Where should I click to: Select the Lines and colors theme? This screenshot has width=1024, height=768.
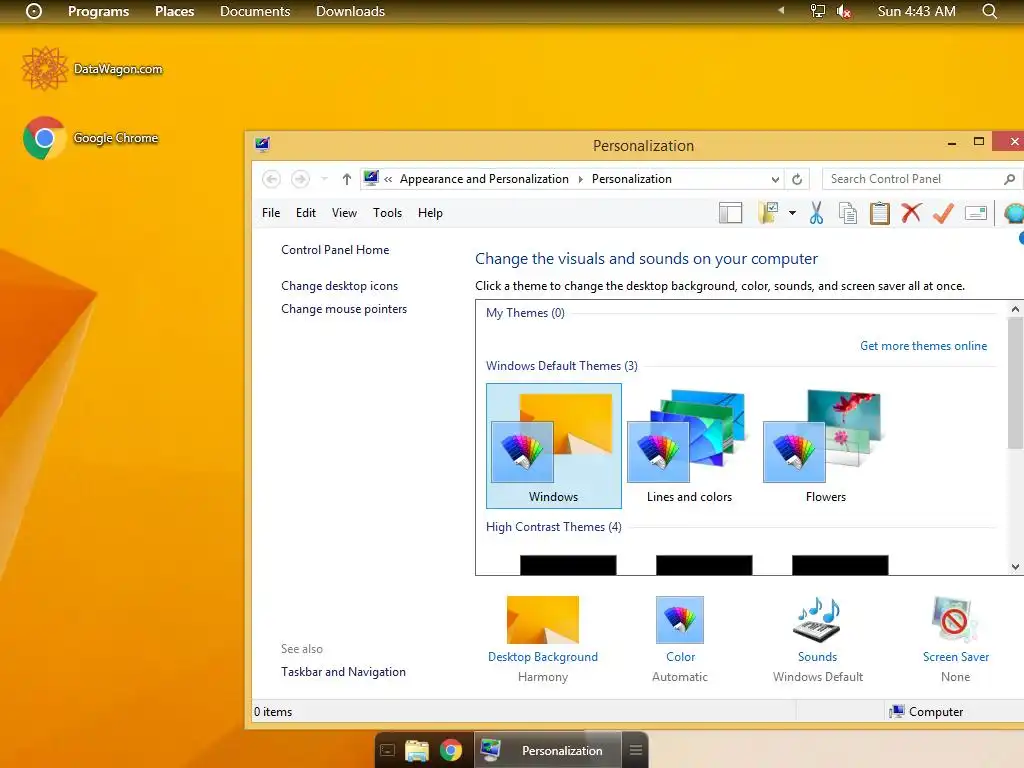tap(689, 446)
